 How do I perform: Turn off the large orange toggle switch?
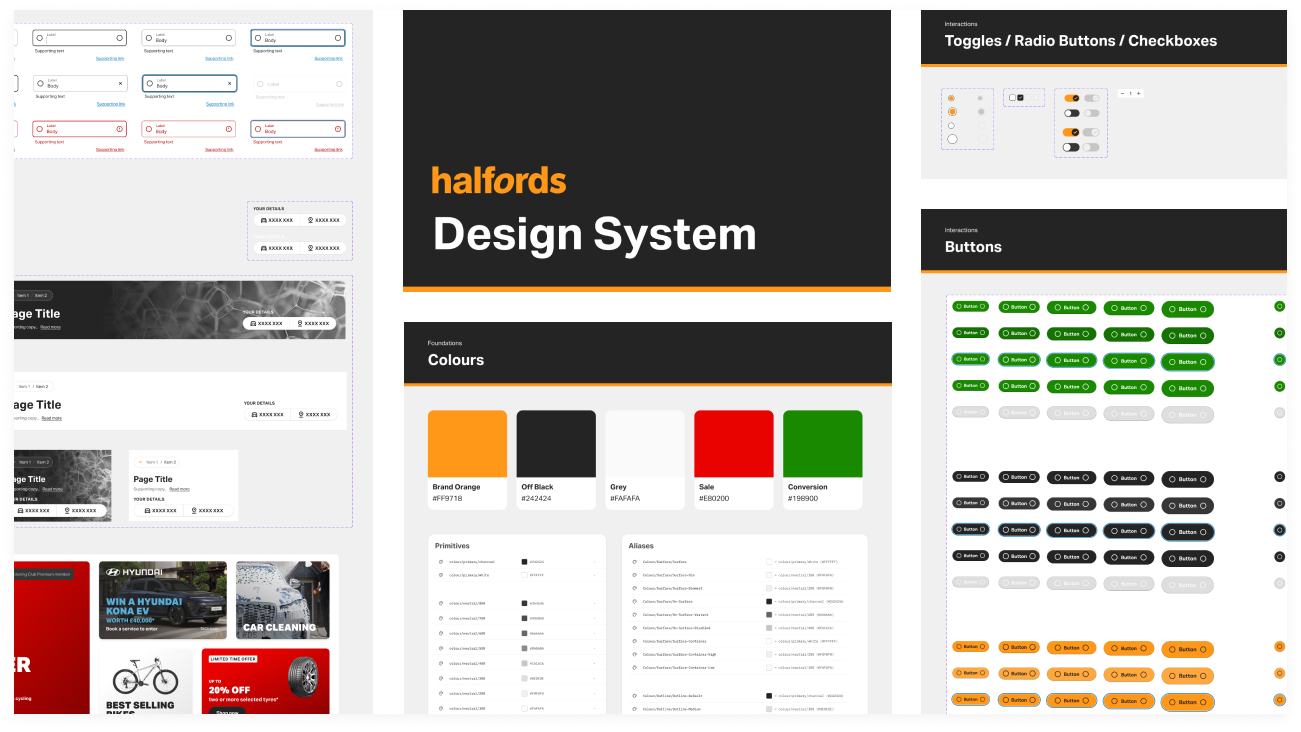point(1071,132)
